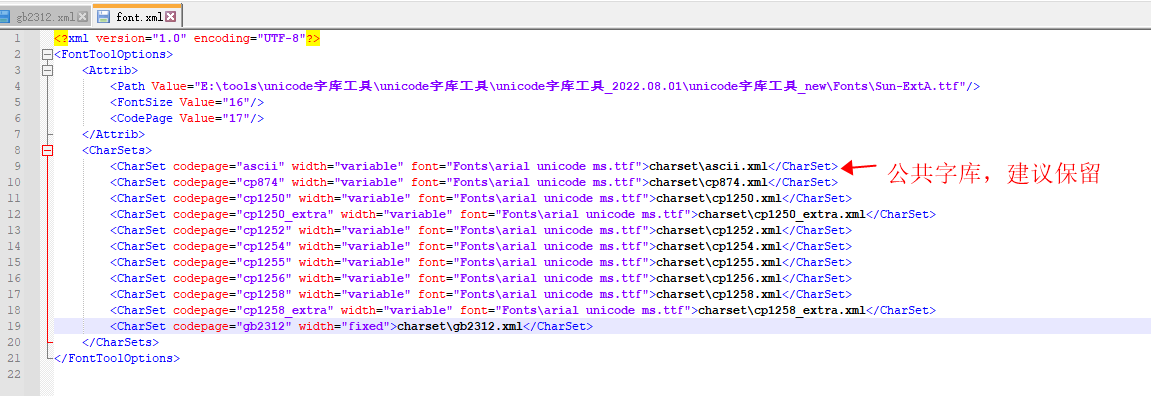Click the charset\gb2312.xml text
The width and height of the screenshot is (1151, 396).
click(460, 326)
